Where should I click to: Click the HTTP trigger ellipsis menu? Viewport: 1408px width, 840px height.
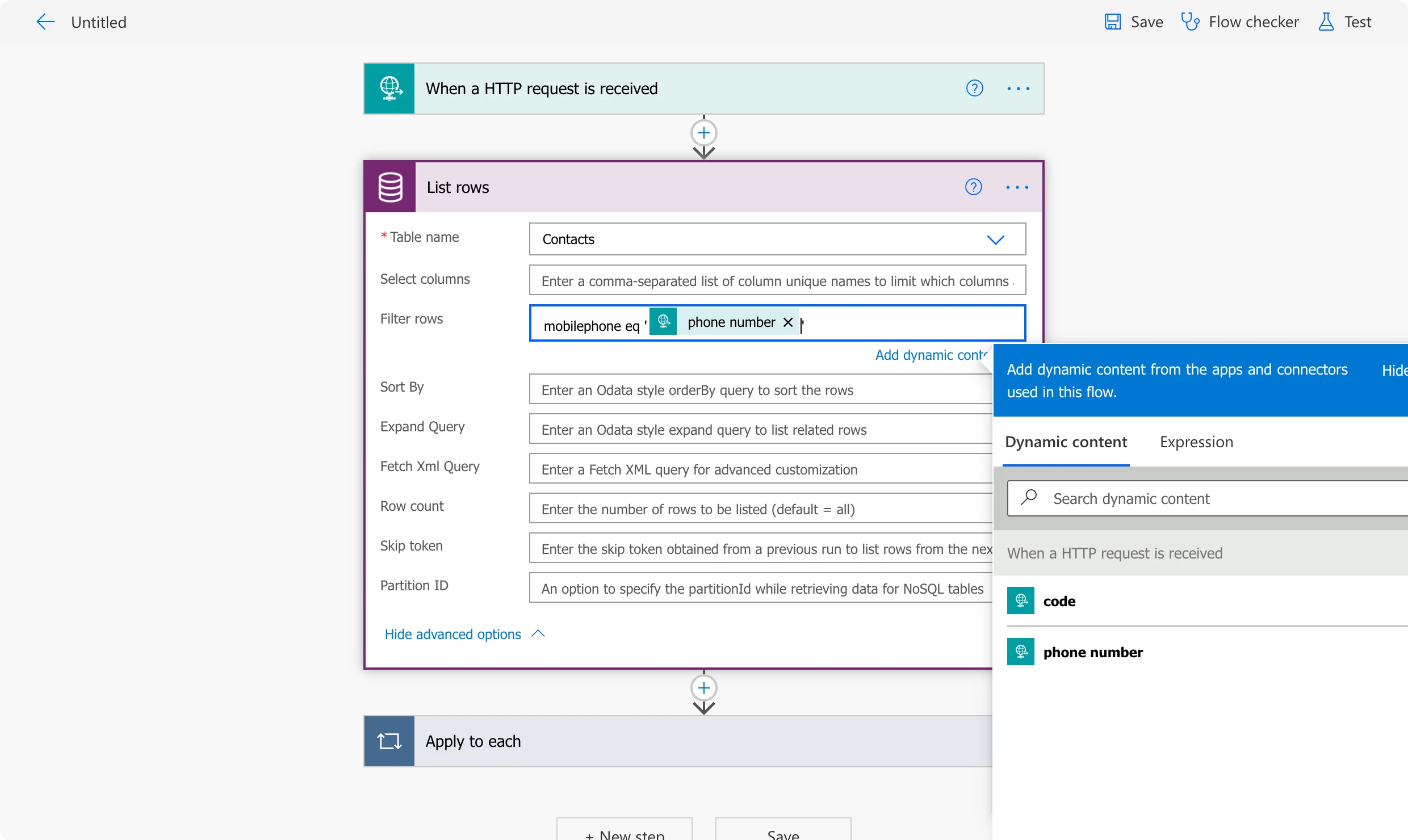coord(1018,88)
